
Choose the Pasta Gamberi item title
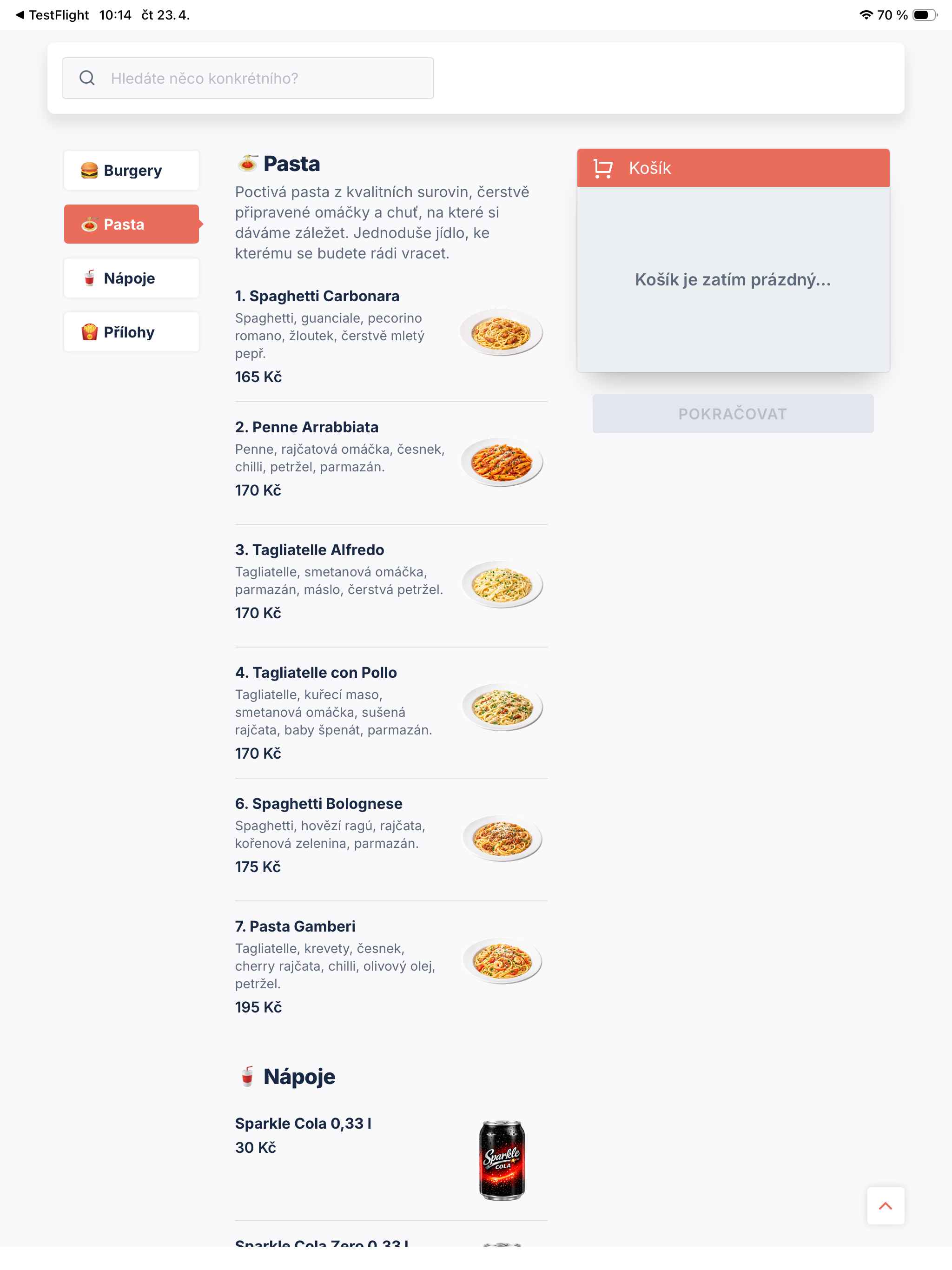pyautogui.click(x=295, y=926)
